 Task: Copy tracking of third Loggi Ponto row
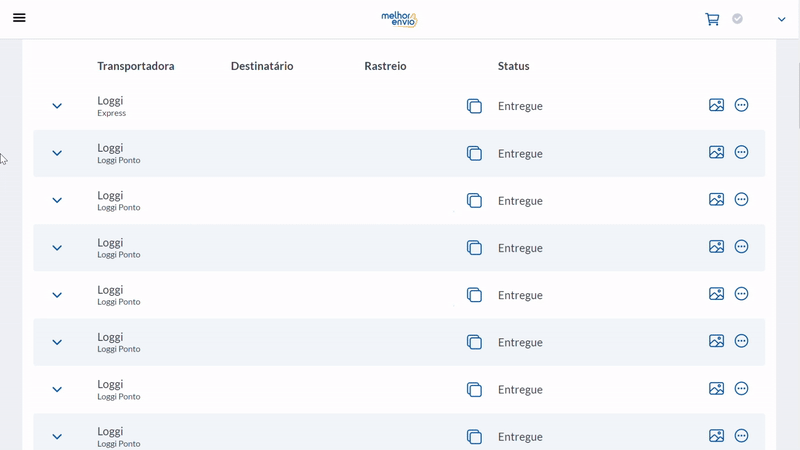pos(474,248)
